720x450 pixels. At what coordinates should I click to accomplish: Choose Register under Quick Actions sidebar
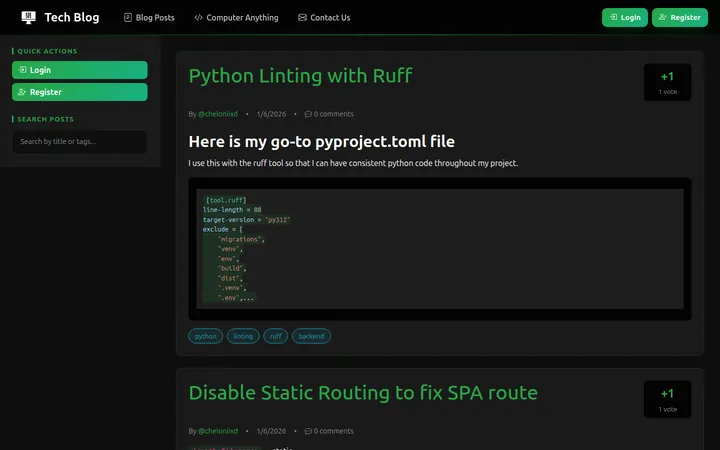(80, 92)
